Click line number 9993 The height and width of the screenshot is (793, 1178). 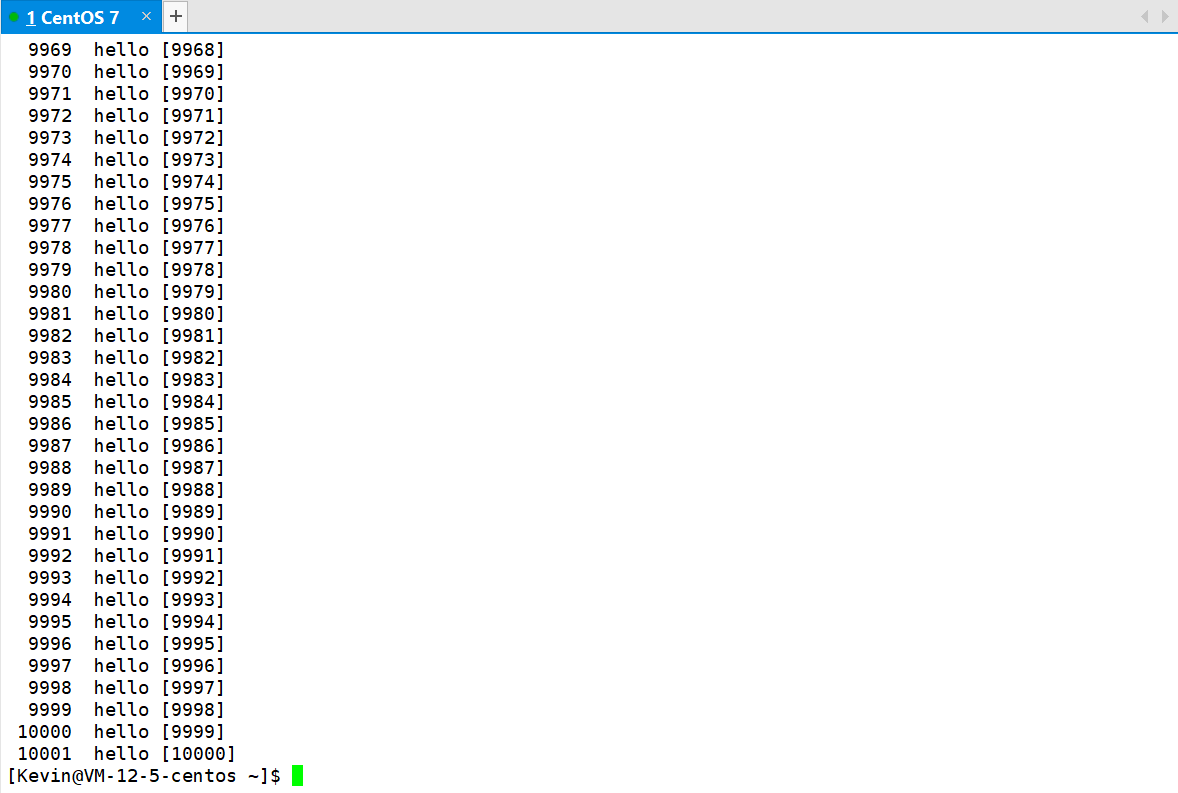click(x=50, y=577)
